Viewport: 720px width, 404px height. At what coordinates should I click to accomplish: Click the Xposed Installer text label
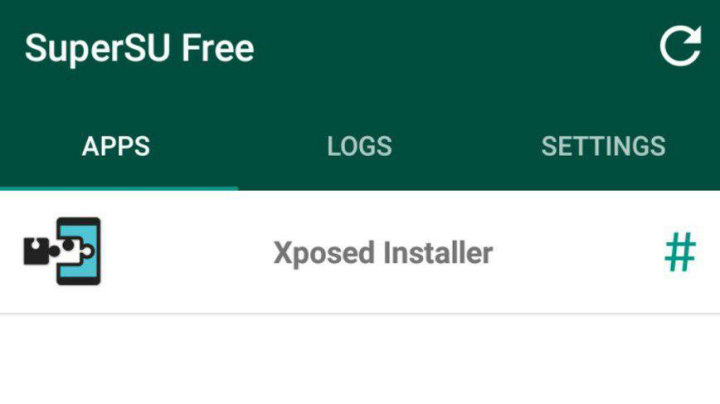(x=383, y=253)
